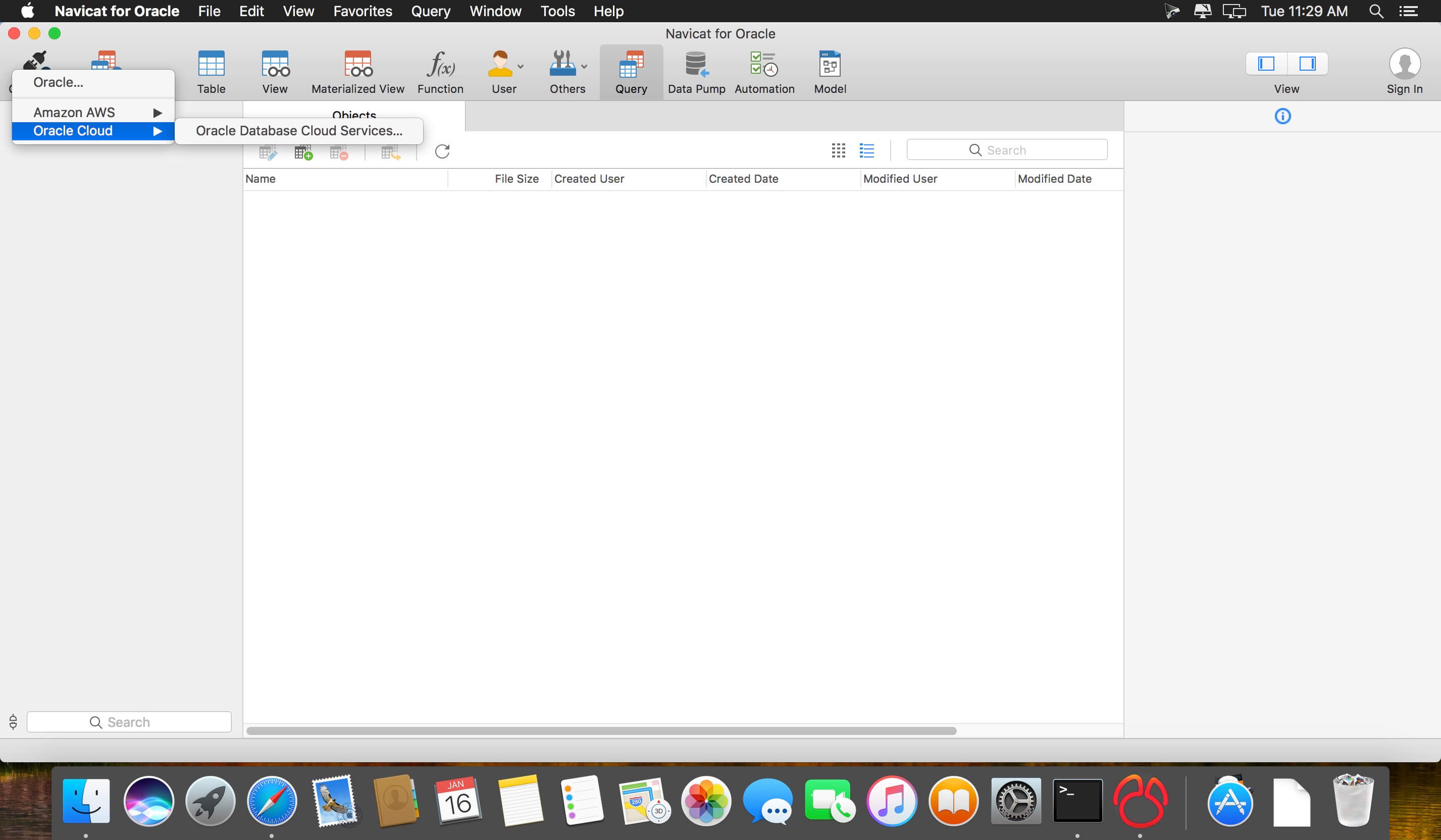Screen dimensions: 1441x840
Task: Open the Data Pump tool
Action: 696,72
